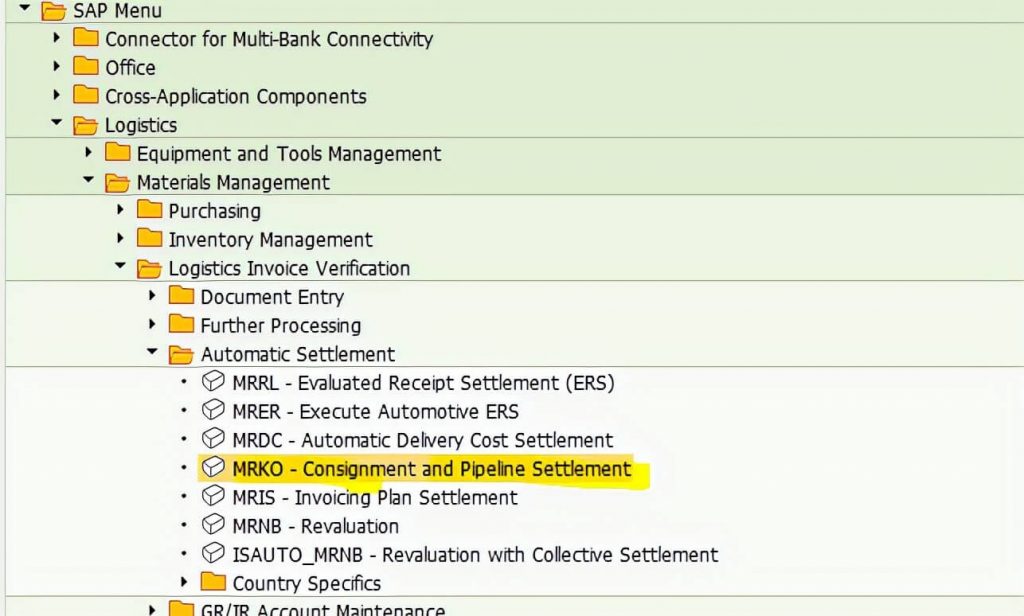The width and height of the screenshot is (1024, 616).
Task: Collapse the SAP Menu root node
Action: click(x=25, y=8)
